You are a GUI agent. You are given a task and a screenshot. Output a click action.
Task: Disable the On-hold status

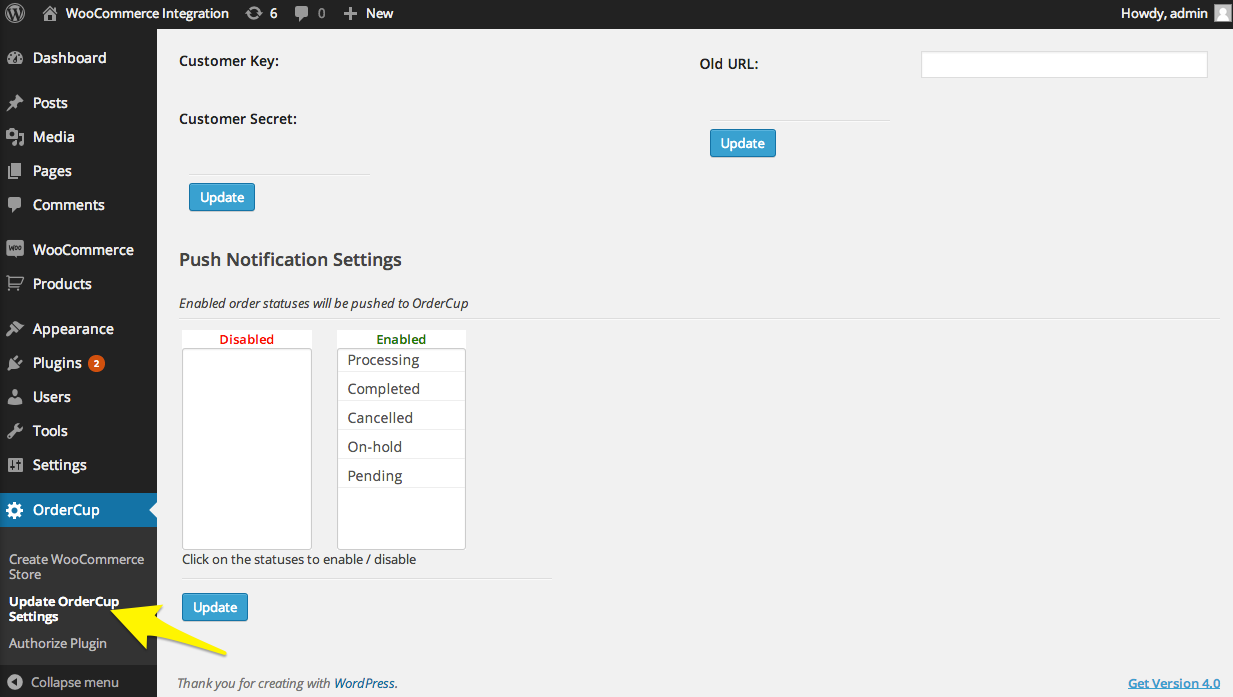click(401, 447)
